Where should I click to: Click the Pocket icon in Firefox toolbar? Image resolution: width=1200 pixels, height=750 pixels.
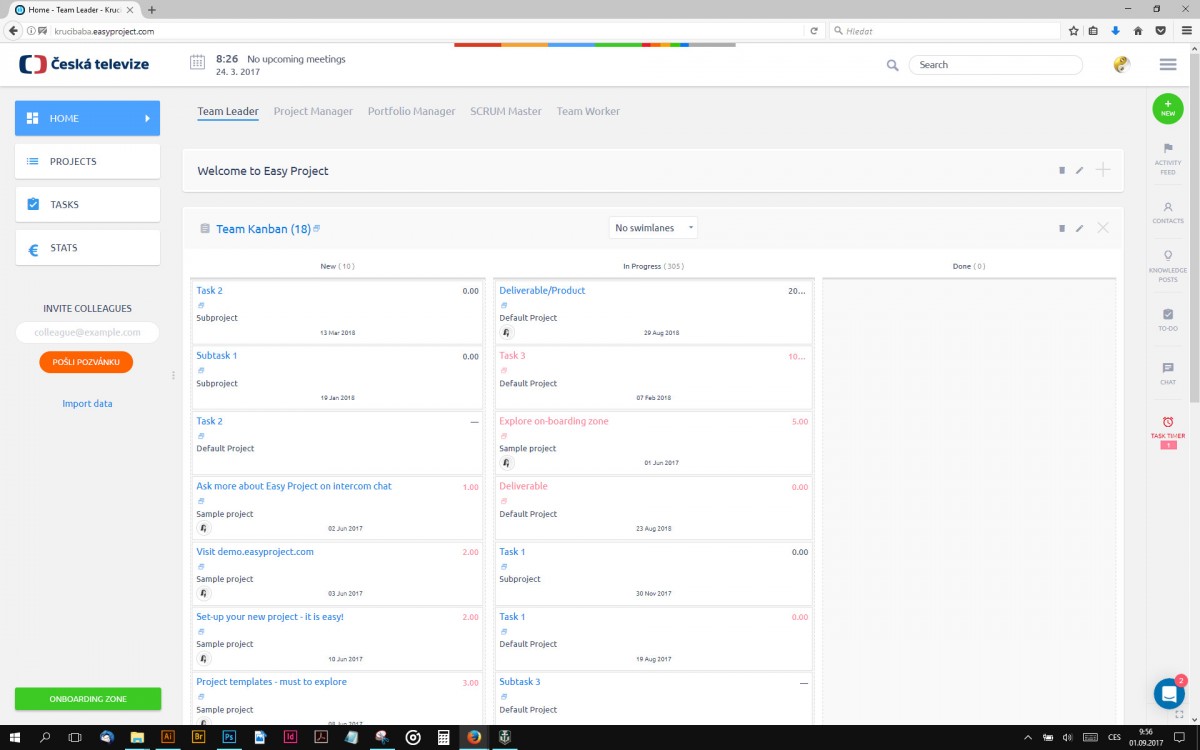coord(1160,31)
